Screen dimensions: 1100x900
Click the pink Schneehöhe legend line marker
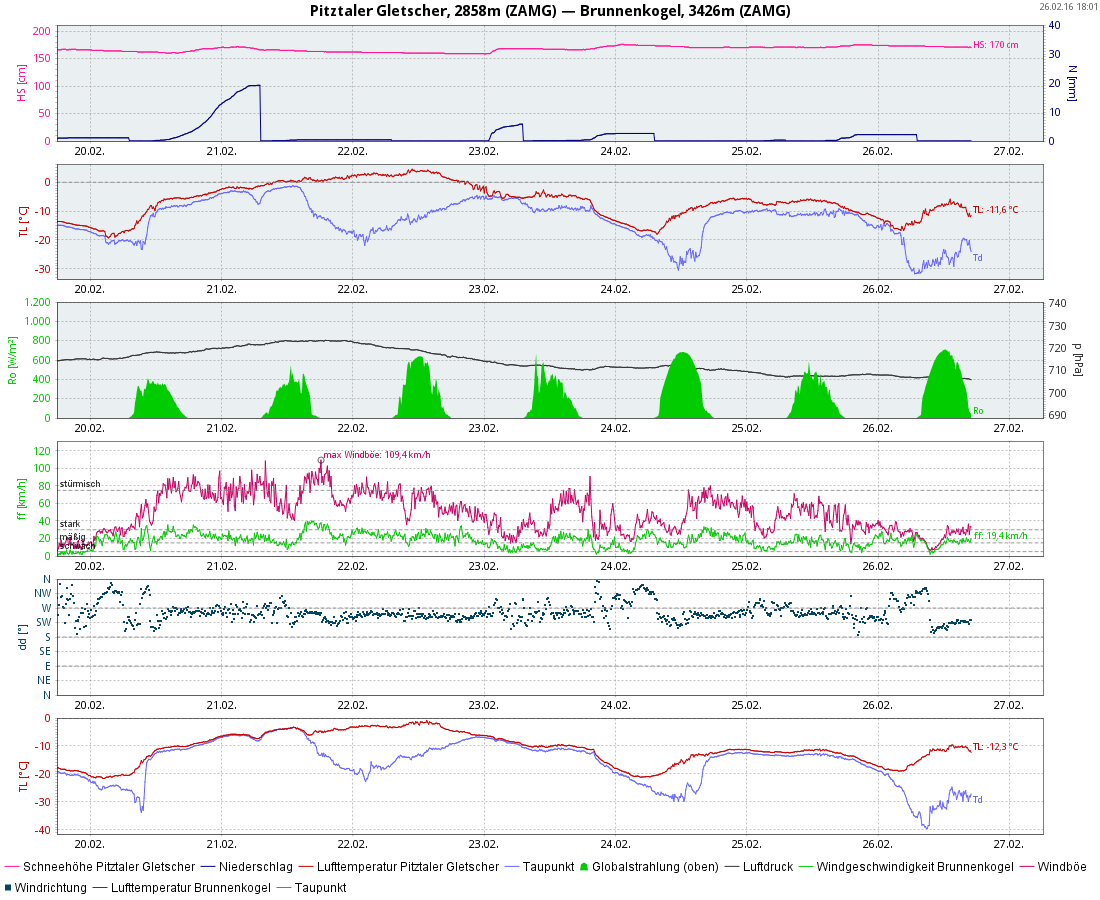pyautogui.click(x=12, y=867)
